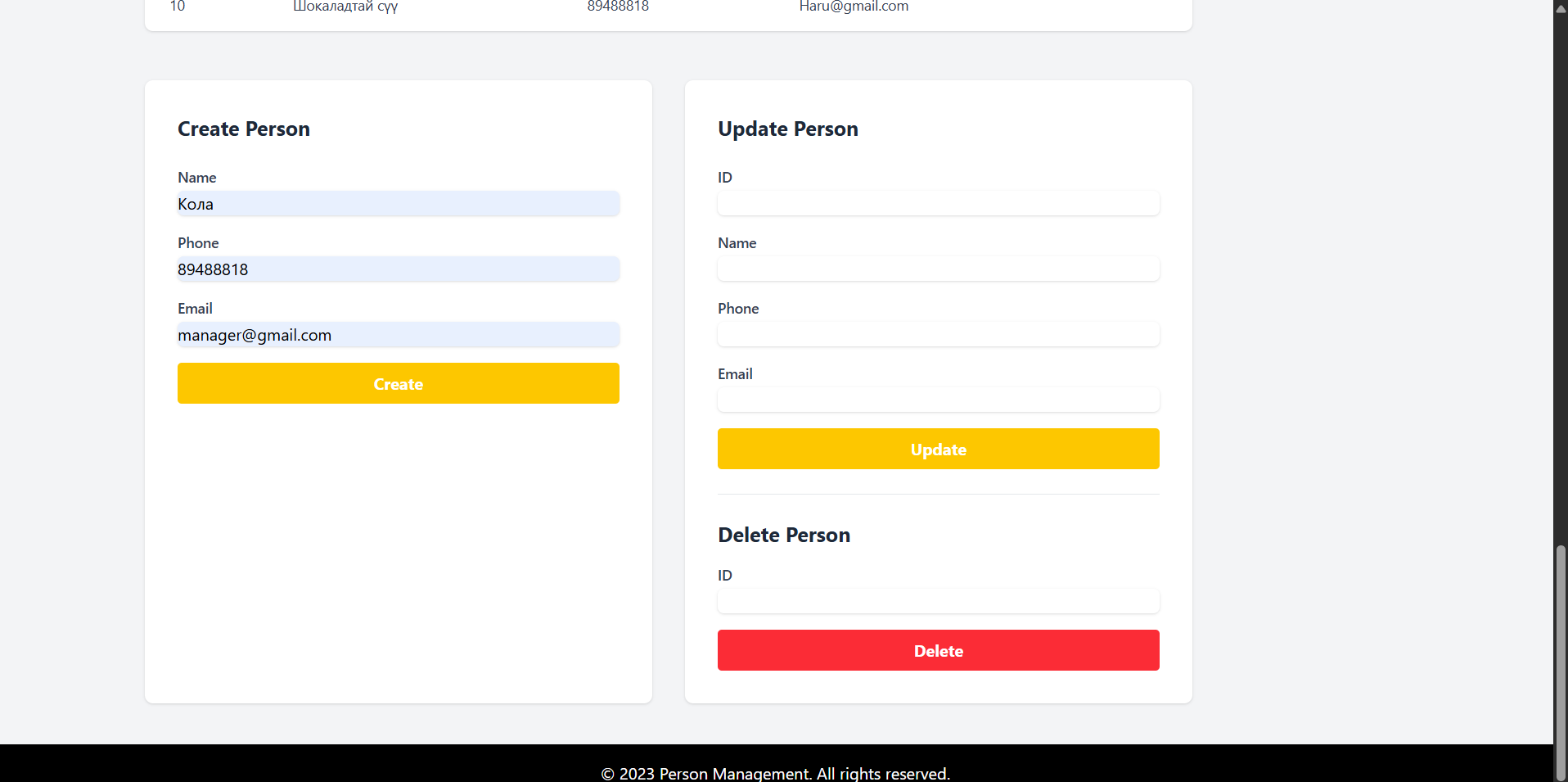
Task: Select the Шокаладтай сүү name cell
Action: [345, 7]
